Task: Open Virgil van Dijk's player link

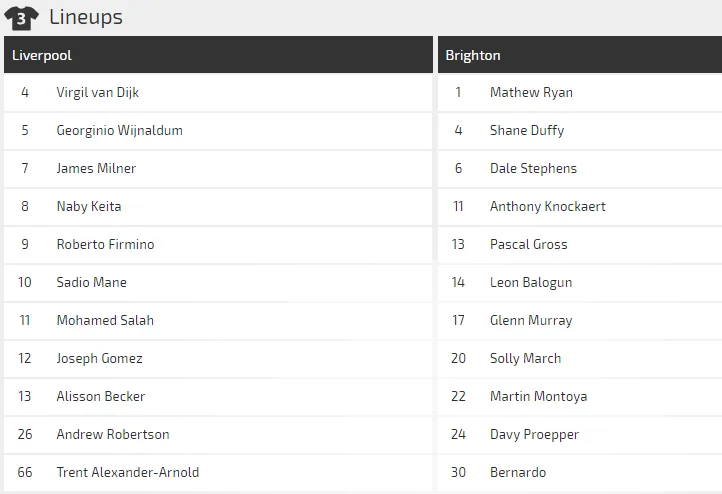Action: point(97,92)
